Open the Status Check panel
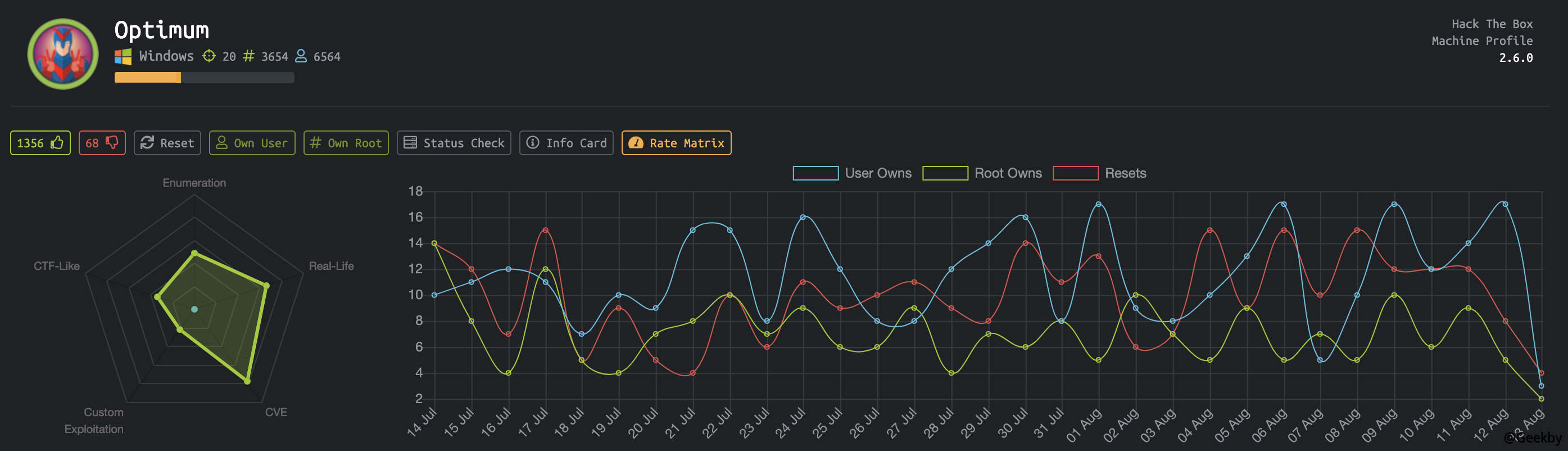The width and height of the screenshot is (1568, 451). (x=454, y=143)
